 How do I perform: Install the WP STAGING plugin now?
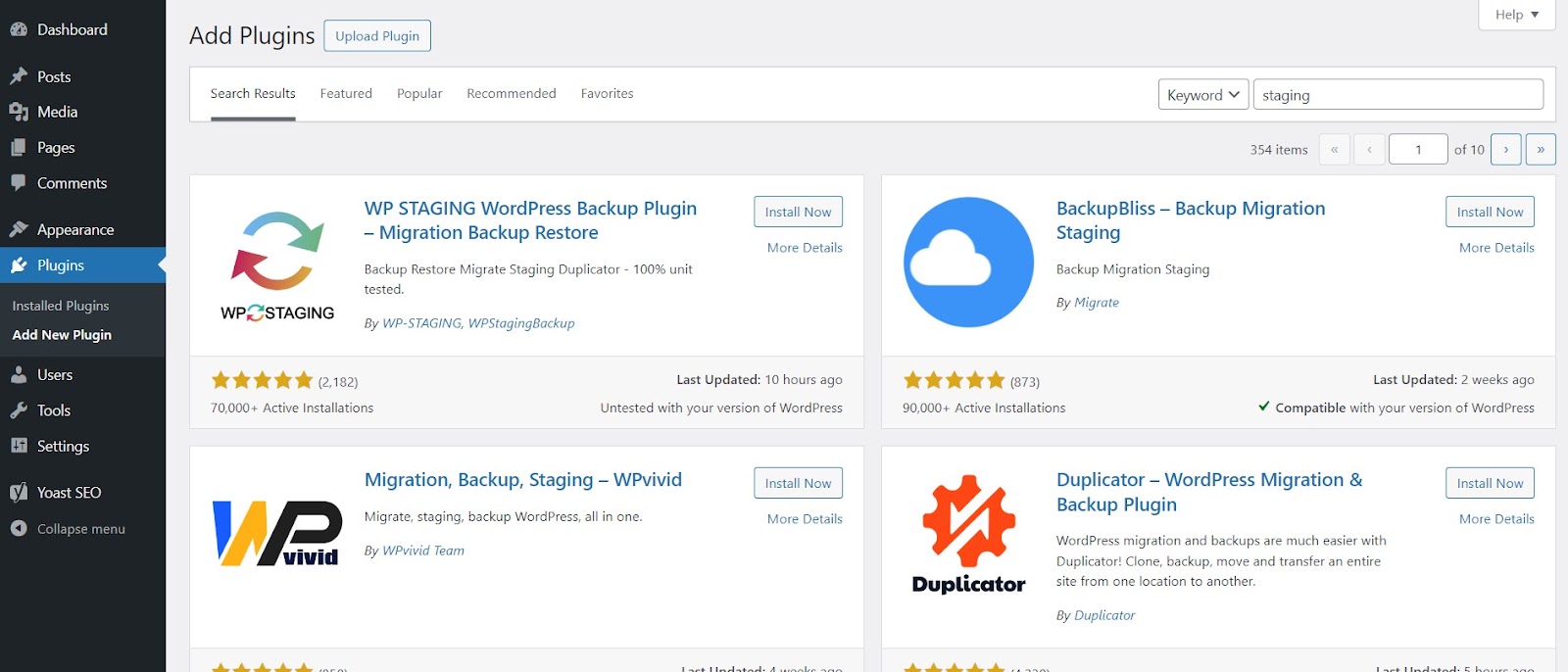tap(798, 212)
